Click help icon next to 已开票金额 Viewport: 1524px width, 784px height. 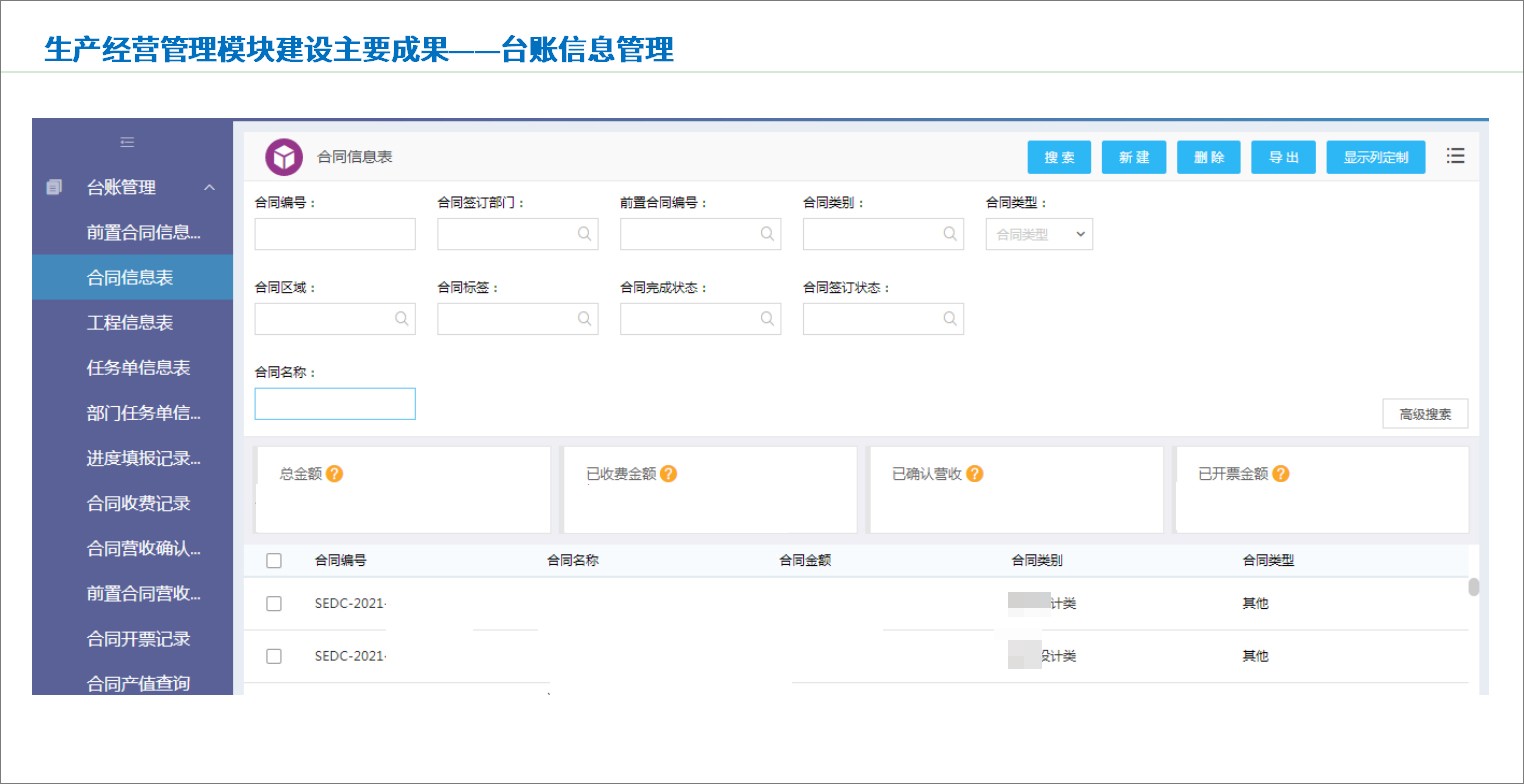[1281, 474]
